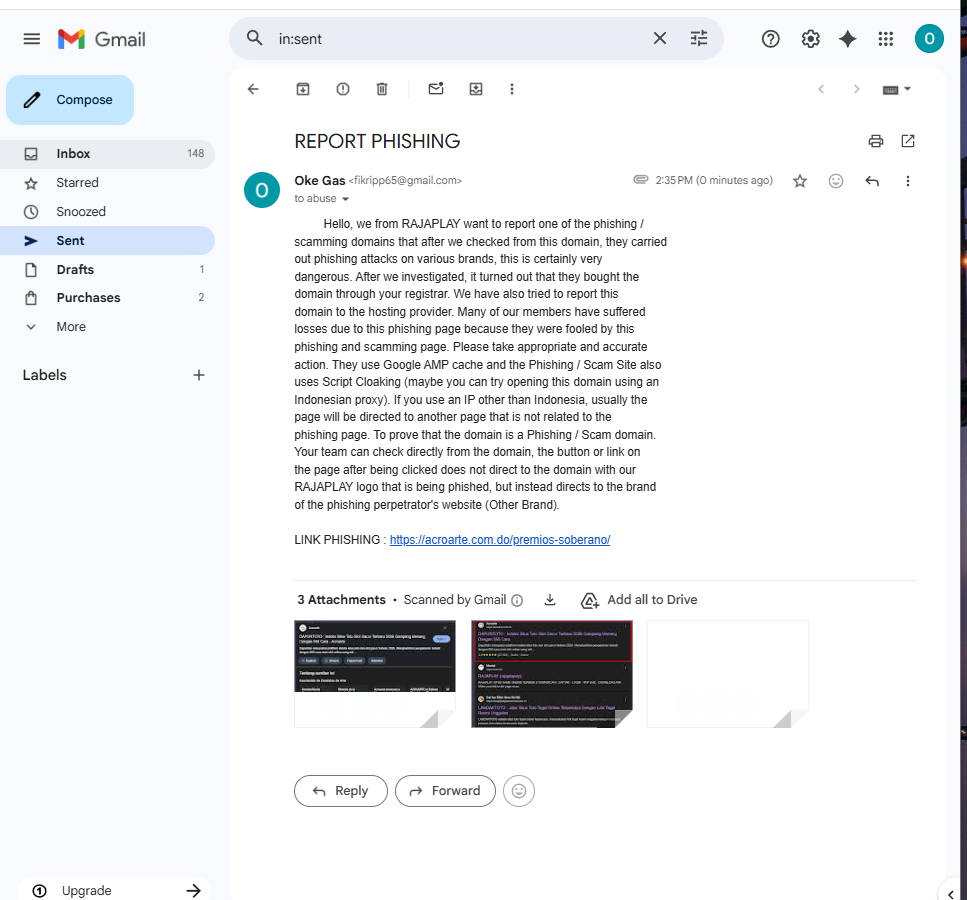This screenshot has width=967, height=900.
Task: Add an emoji reaction in header
Action: click(836, 181)
